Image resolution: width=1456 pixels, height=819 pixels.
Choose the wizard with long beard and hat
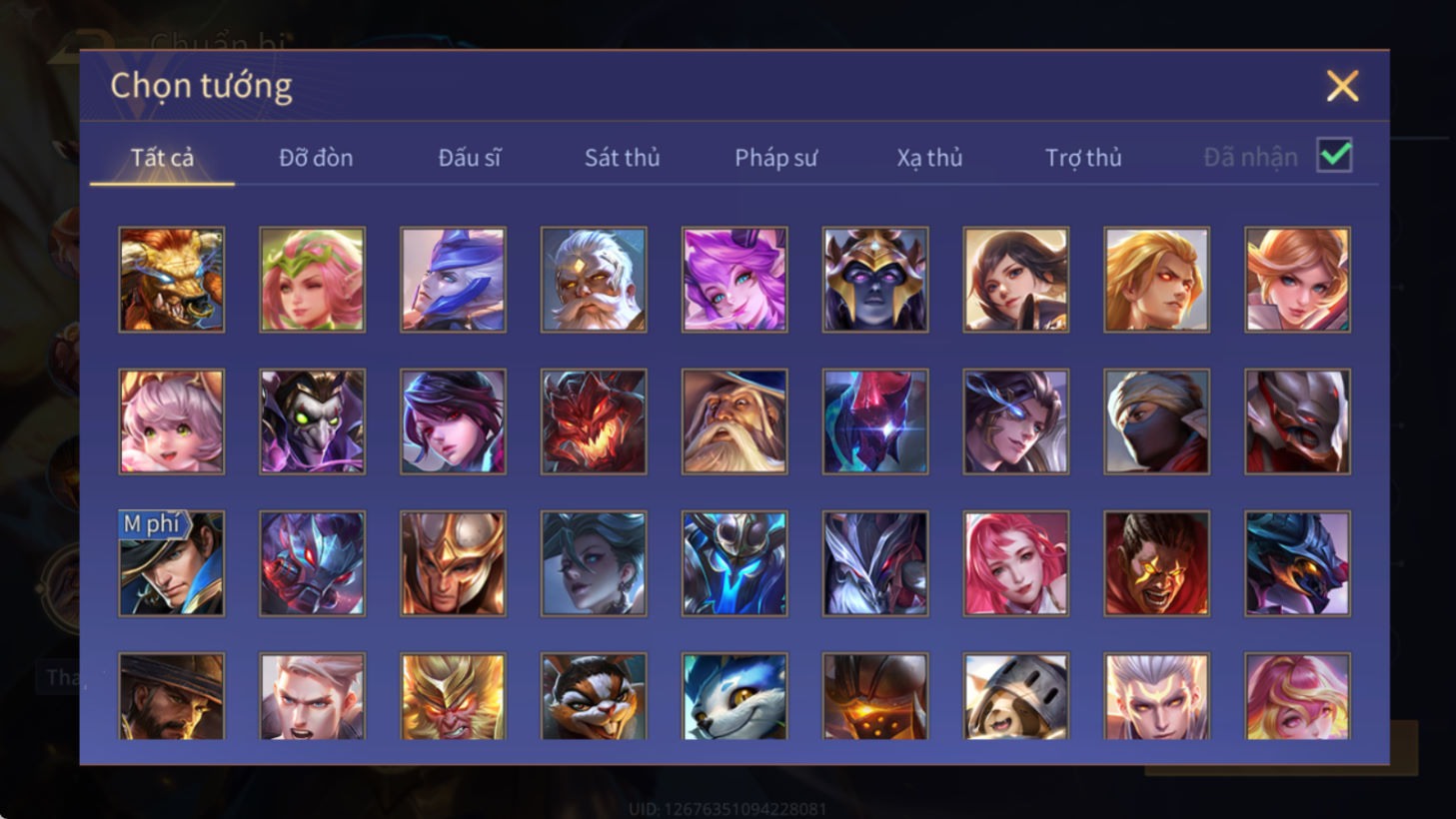click(734, 421)
